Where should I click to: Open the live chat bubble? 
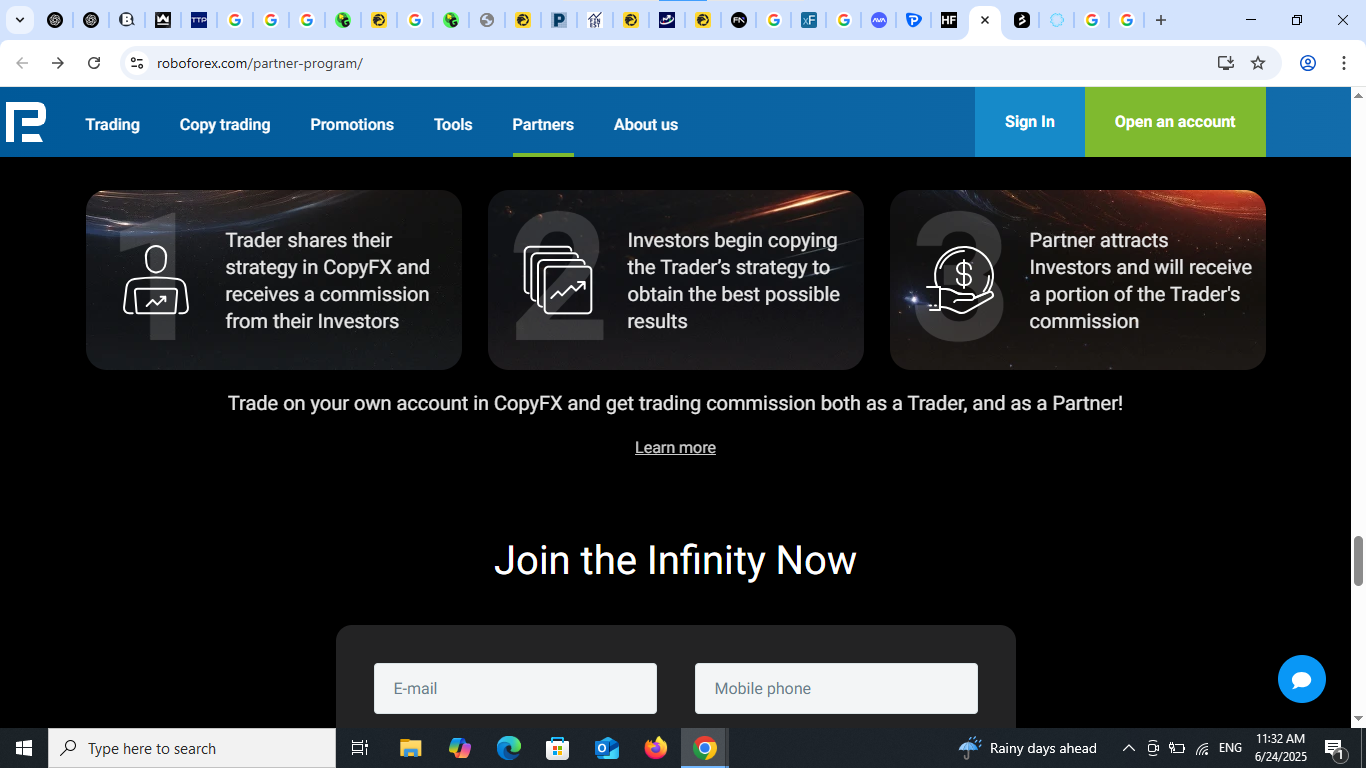[x=1301, y=680]
